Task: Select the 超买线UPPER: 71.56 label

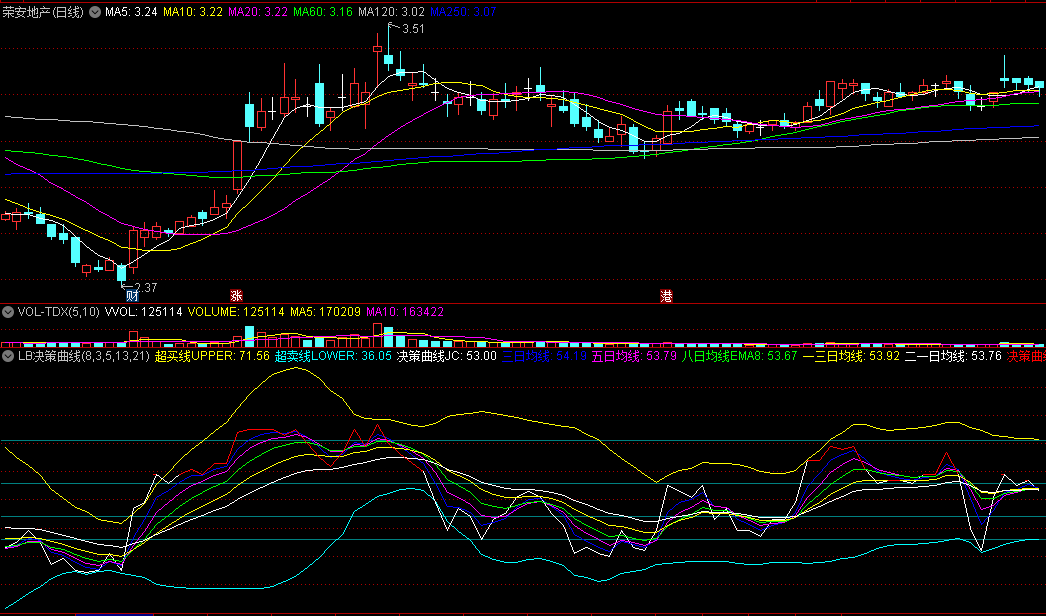Action: pos(212,356)
